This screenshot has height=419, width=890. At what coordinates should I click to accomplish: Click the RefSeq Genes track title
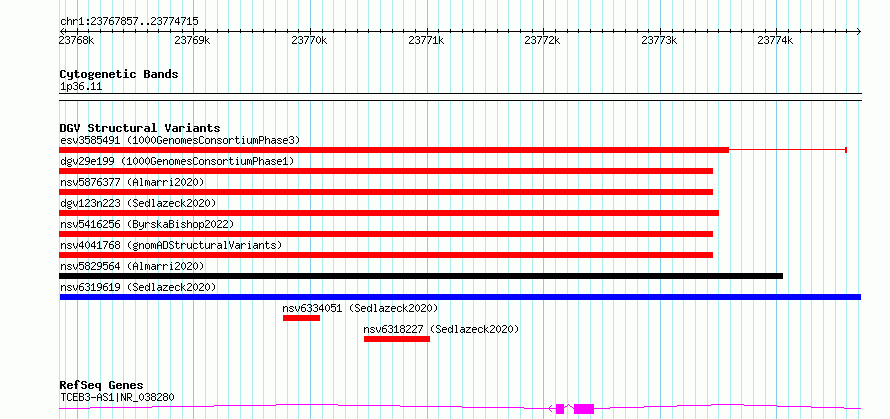pos(102,386)
